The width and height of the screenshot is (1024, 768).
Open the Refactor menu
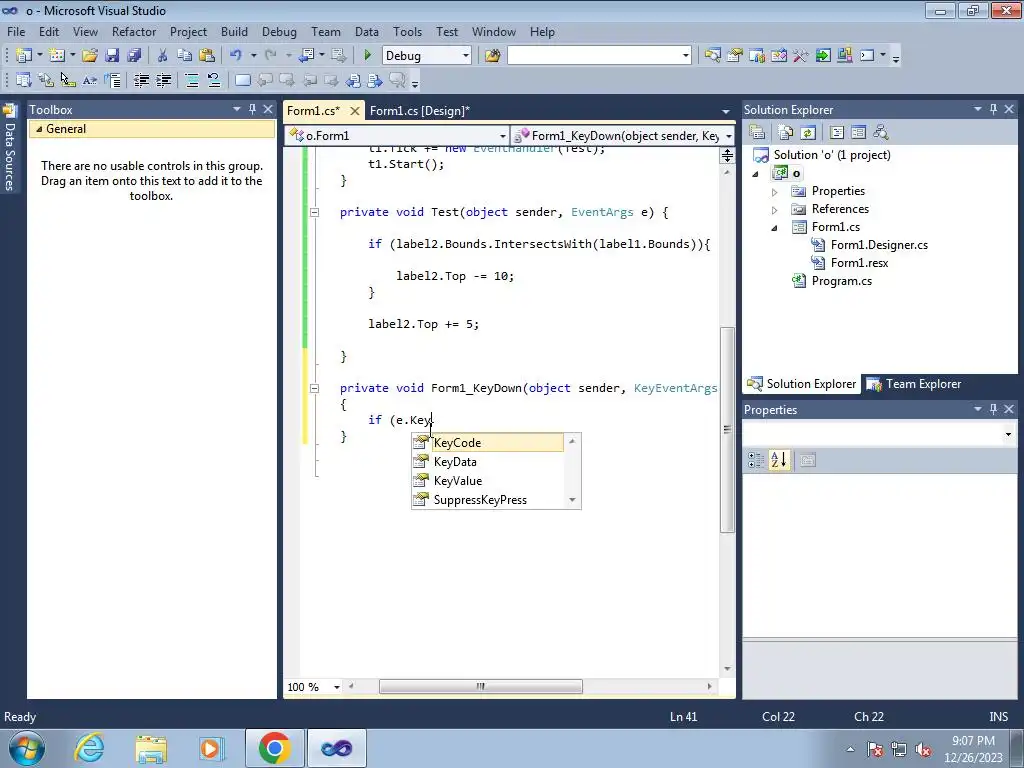[x=134, y=31]
